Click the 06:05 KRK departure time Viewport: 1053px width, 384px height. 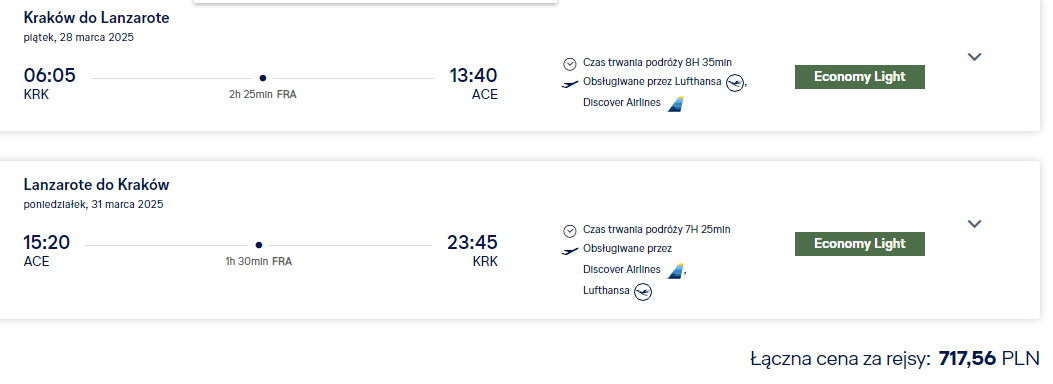(x=50, y=83)
